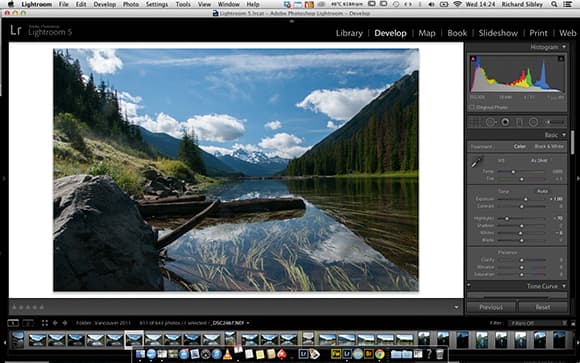Select the Red Eye Correction tool
This screenshot has width=580, height=363.
(x=505, y=122)
